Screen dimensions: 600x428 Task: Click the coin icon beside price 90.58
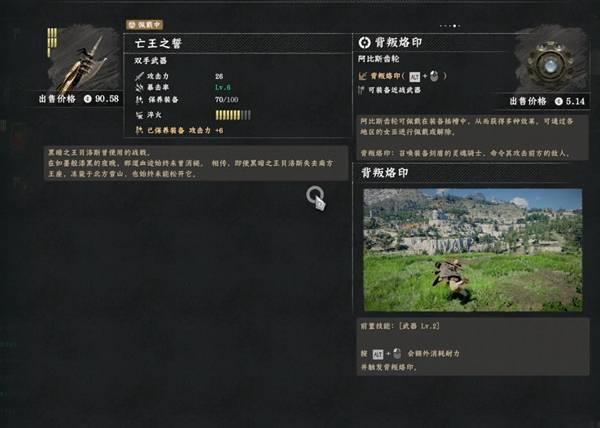tap(88, 99)
